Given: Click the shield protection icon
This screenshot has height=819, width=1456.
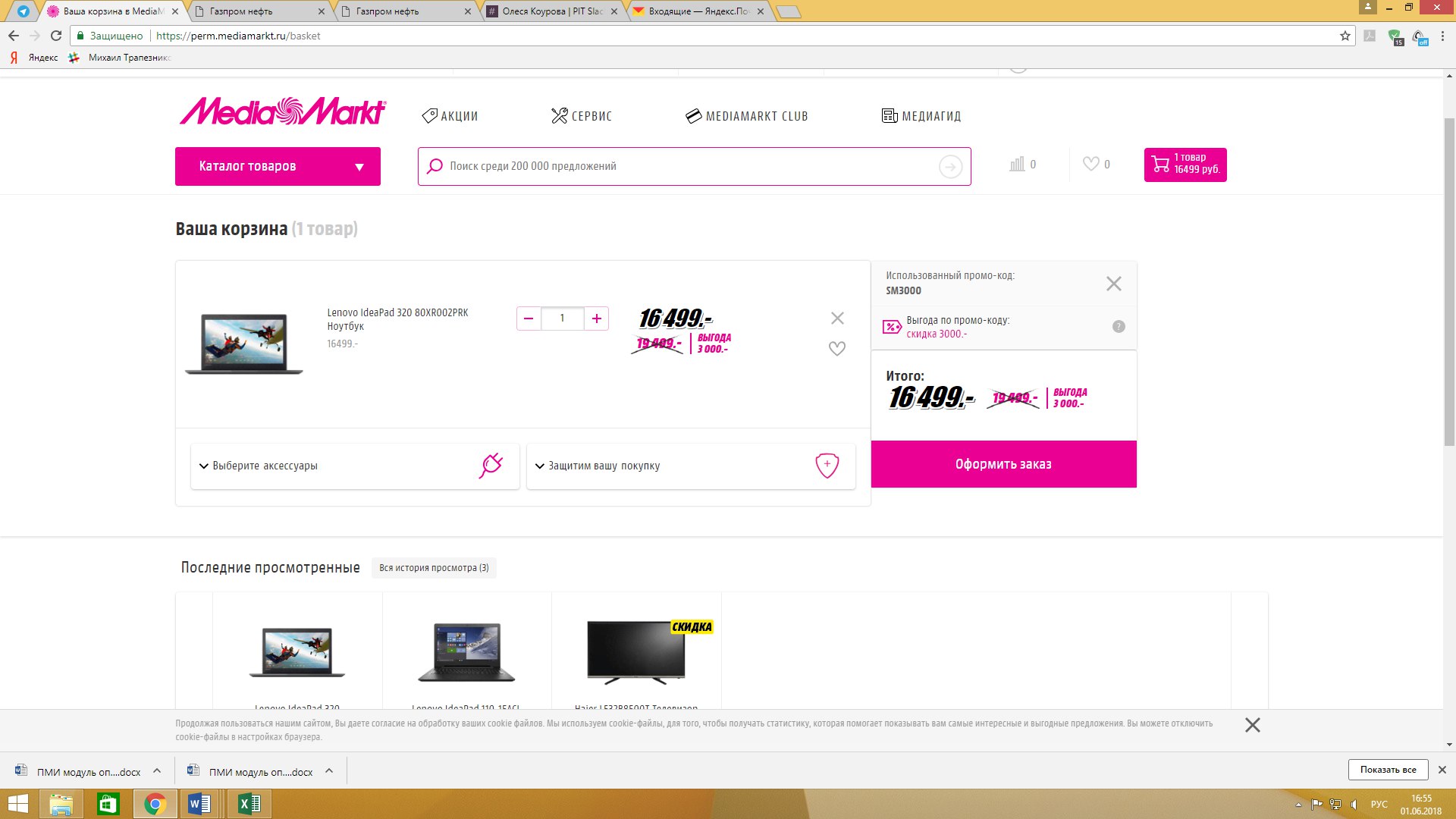Looking at the screenshot, I should (x=827, y=466).
